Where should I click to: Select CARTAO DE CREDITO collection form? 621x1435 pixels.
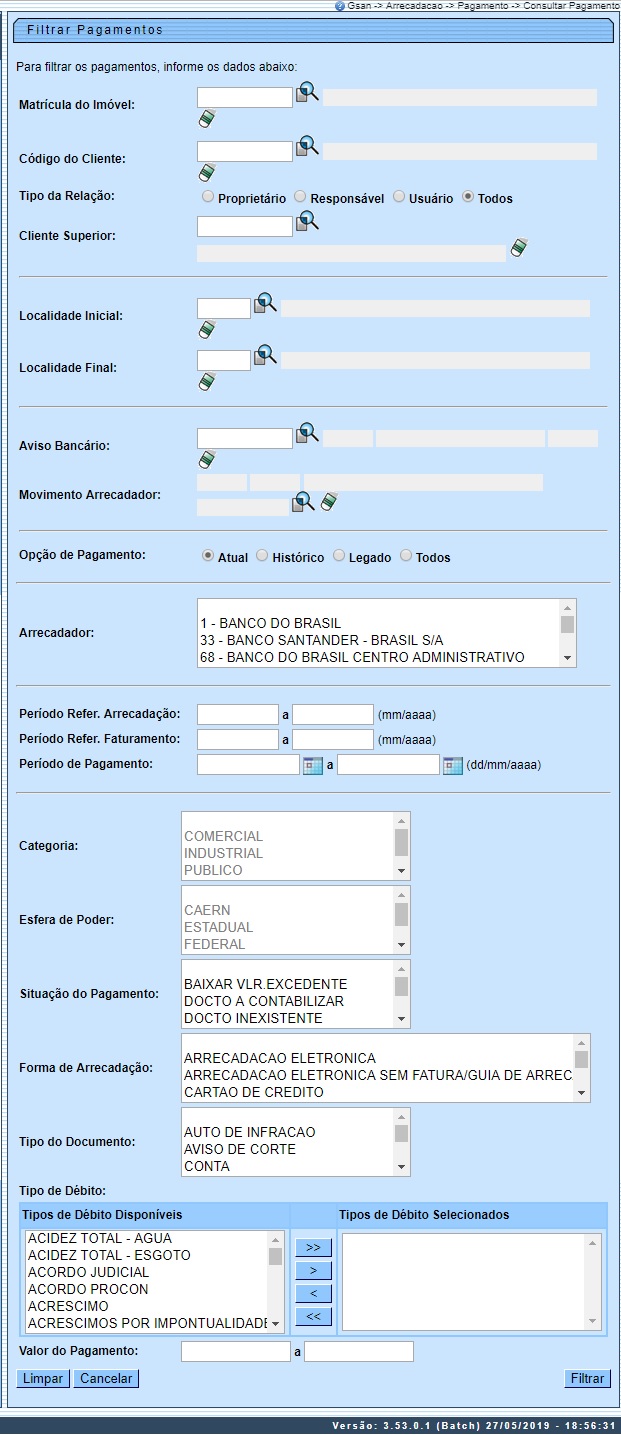(x=267, y=1092)
